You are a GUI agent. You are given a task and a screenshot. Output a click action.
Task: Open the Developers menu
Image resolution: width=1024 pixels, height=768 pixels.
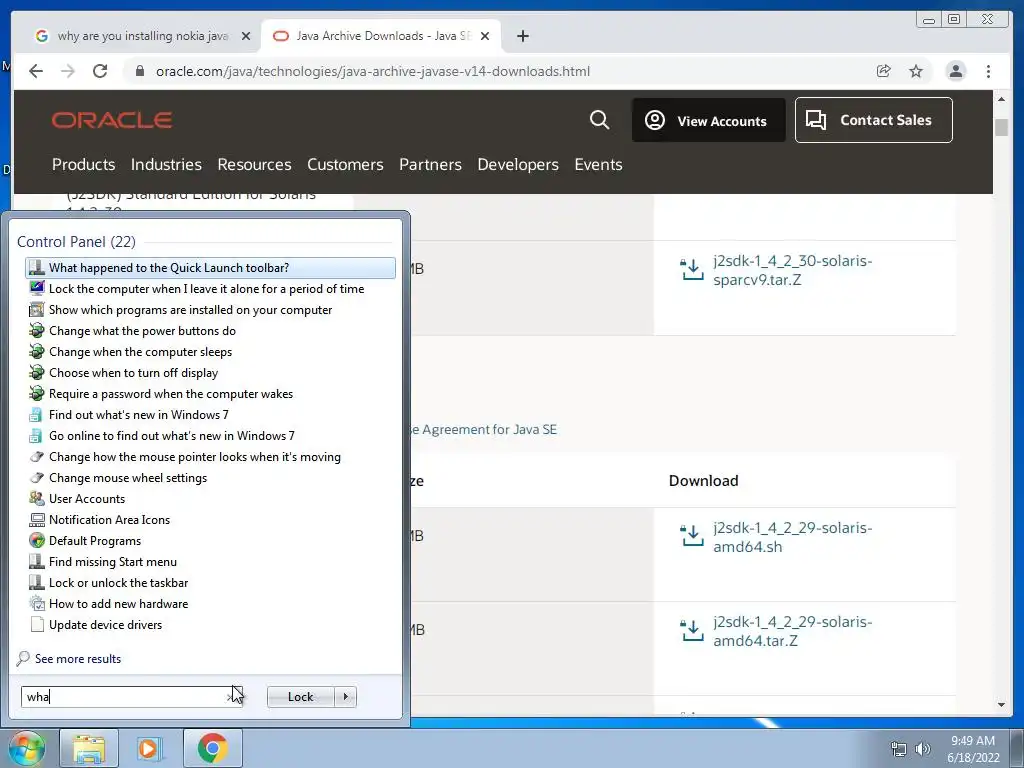point(518,165)
